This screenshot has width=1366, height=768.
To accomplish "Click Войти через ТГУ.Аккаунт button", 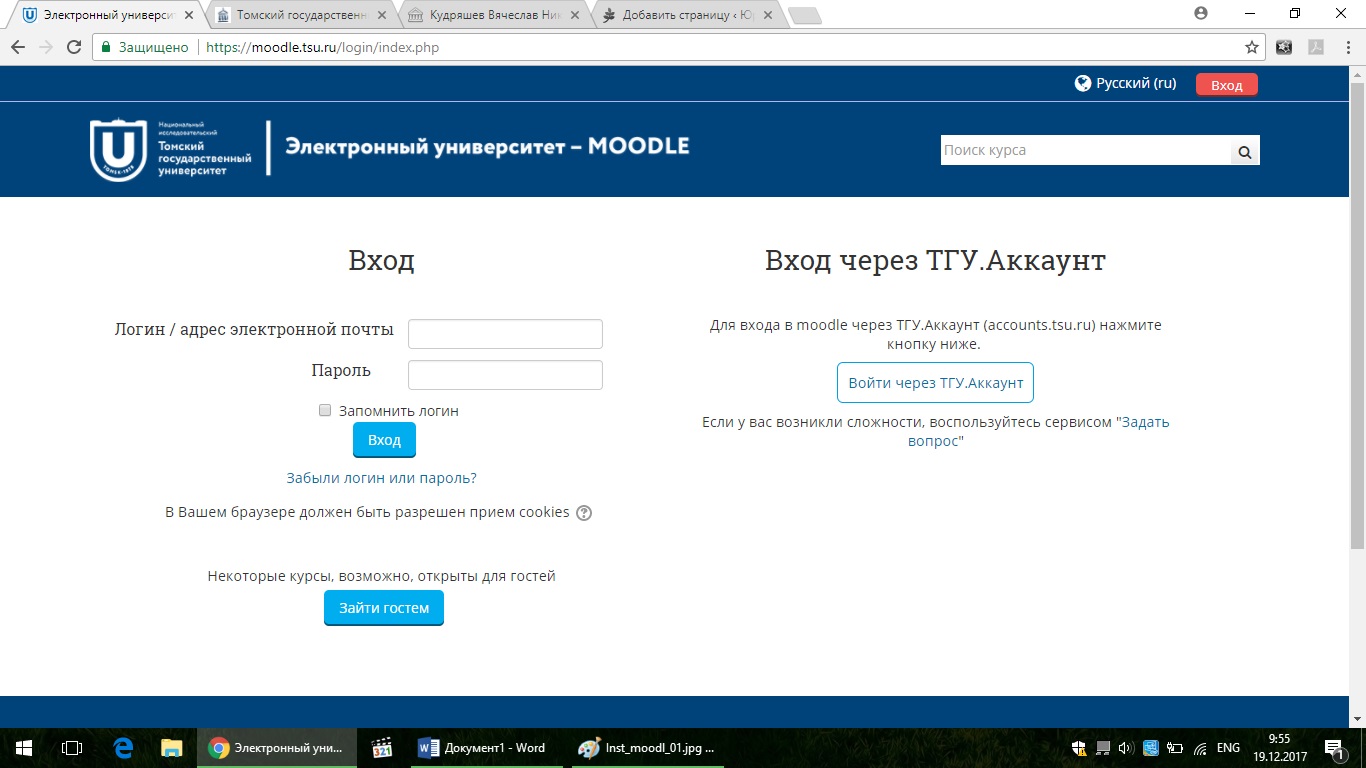I will click(936, 383).
